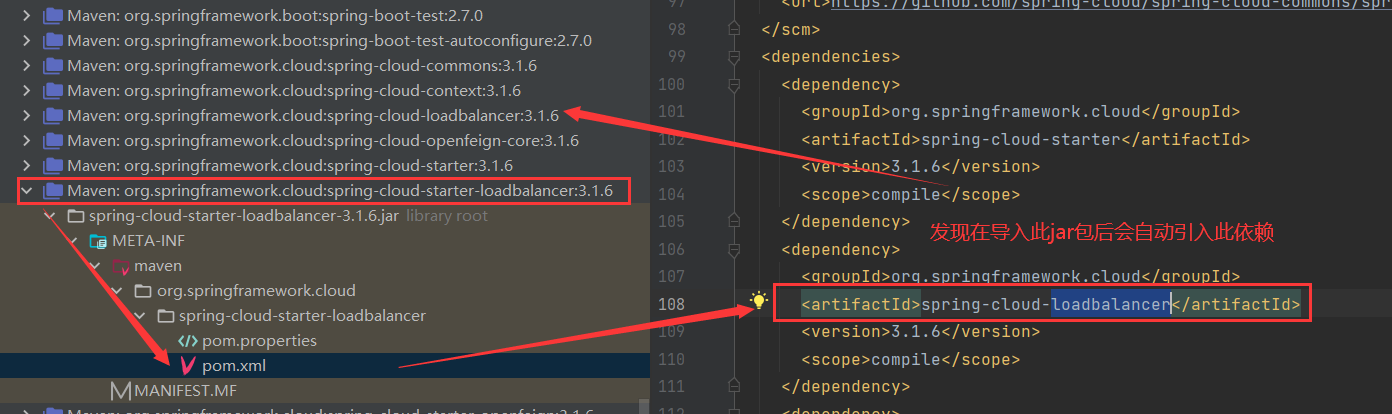This screenshot has width=1392, height=414.
Task: Expand the spring-cloud-commons:3.1.6 library node
Action: [x=27, y=66]
